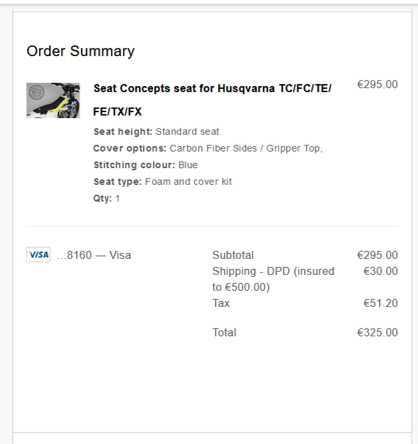The width and height of the screenshot is (418, 444).
Task: Click the Subtotal label
Action: (233, 255)
